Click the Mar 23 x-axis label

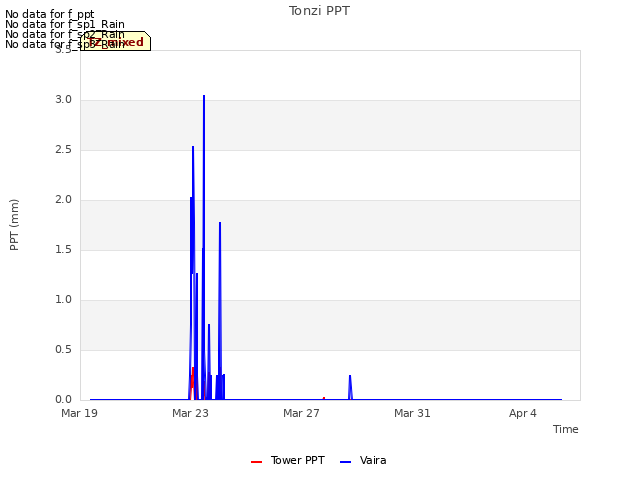[190, 413]
